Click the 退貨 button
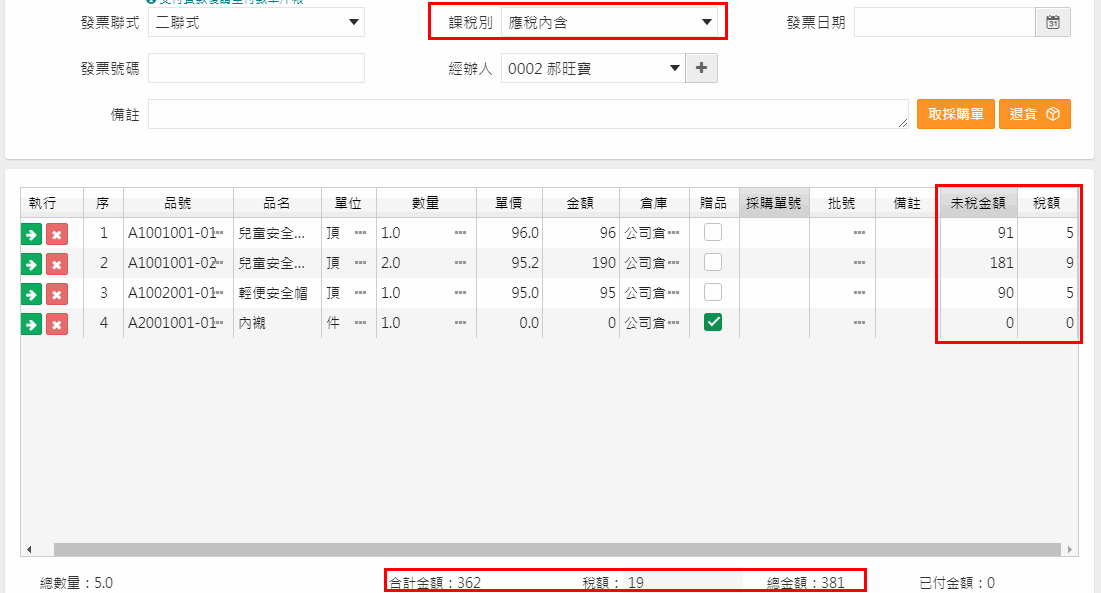The image size is (1101, 593). click(x=1035, y=114)
